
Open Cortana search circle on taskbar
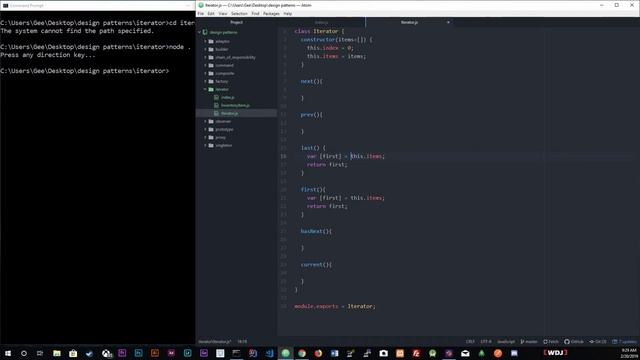pos(24,353)
